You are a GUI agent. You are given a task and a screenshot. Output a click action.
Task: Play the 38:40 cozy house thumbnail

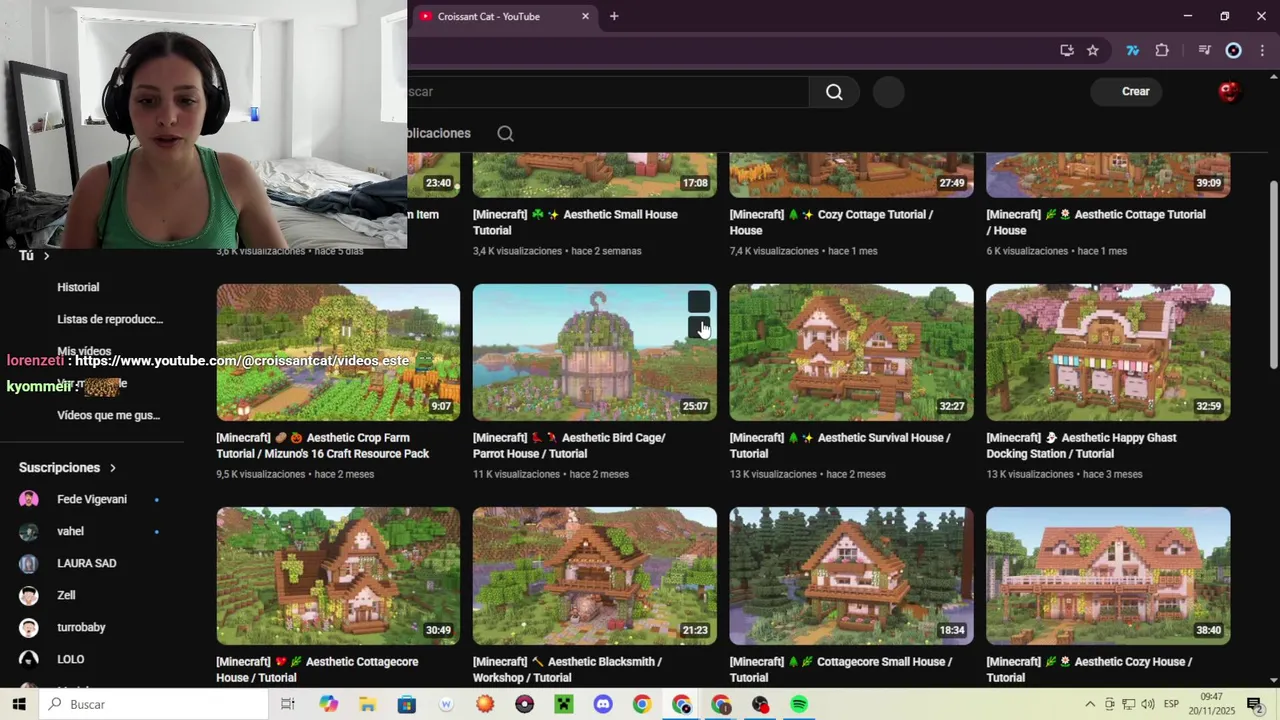pos(1108,576)
